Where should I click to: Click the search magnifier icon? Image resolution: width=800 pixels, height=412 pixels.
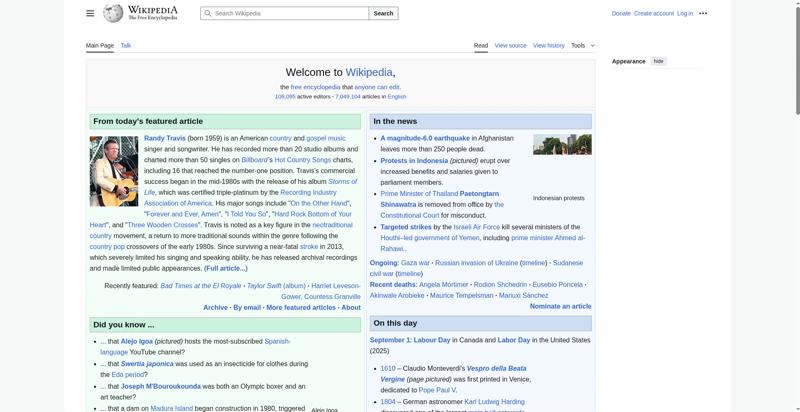[207, 13]
